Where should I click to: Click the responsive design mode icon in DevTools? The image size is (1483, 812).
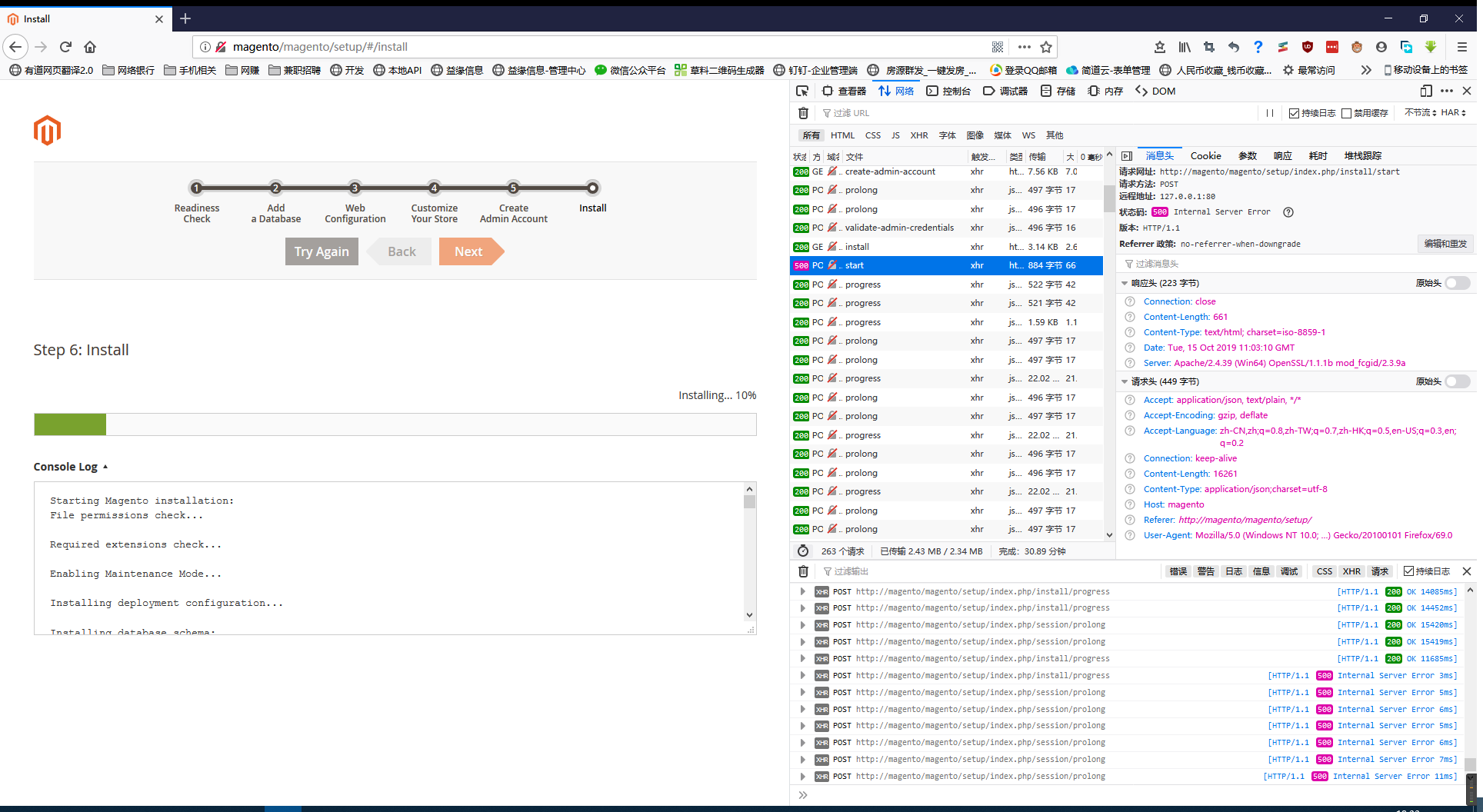click(1425, 91)
